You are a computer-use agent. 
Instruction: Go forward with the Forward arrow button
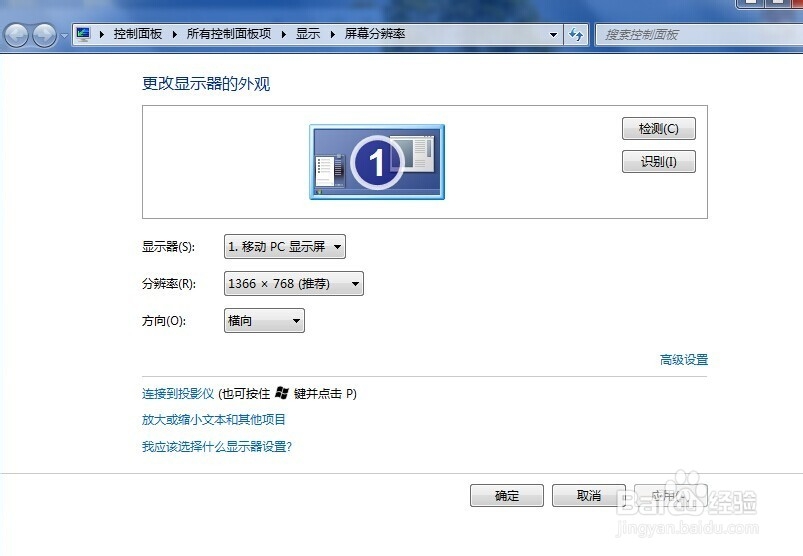tap(45, 35)
